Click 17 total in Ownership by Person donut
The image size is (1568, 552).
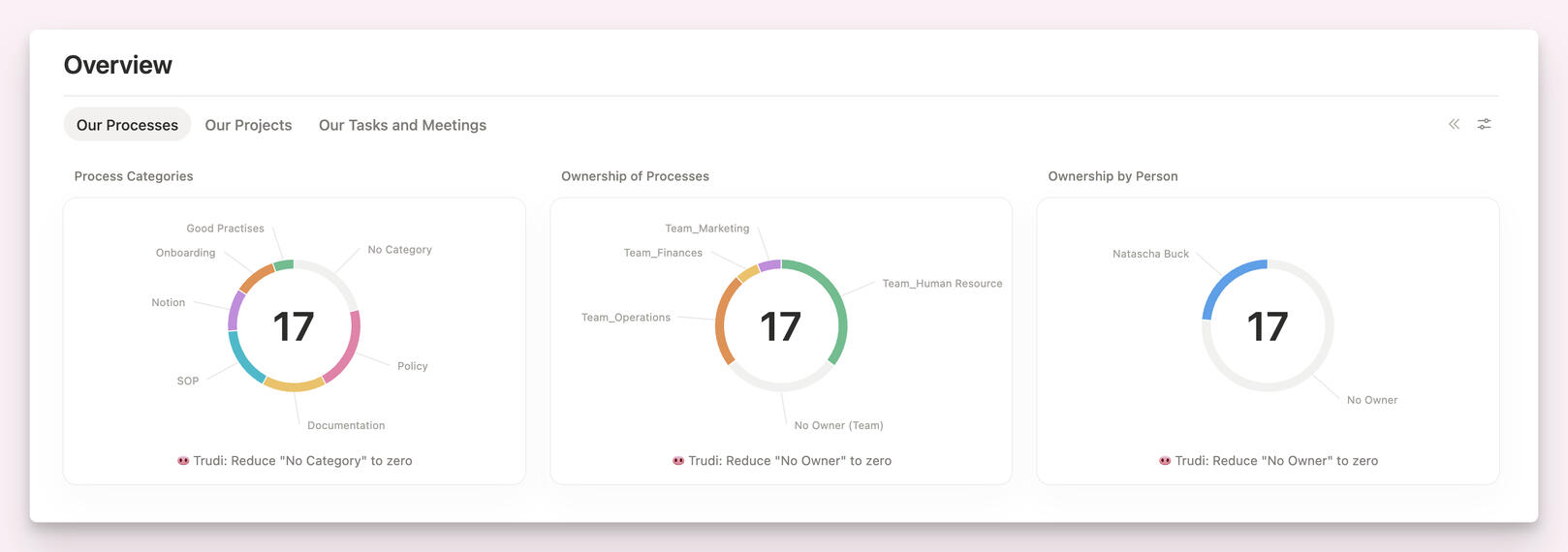click(x=1268, y=326)
